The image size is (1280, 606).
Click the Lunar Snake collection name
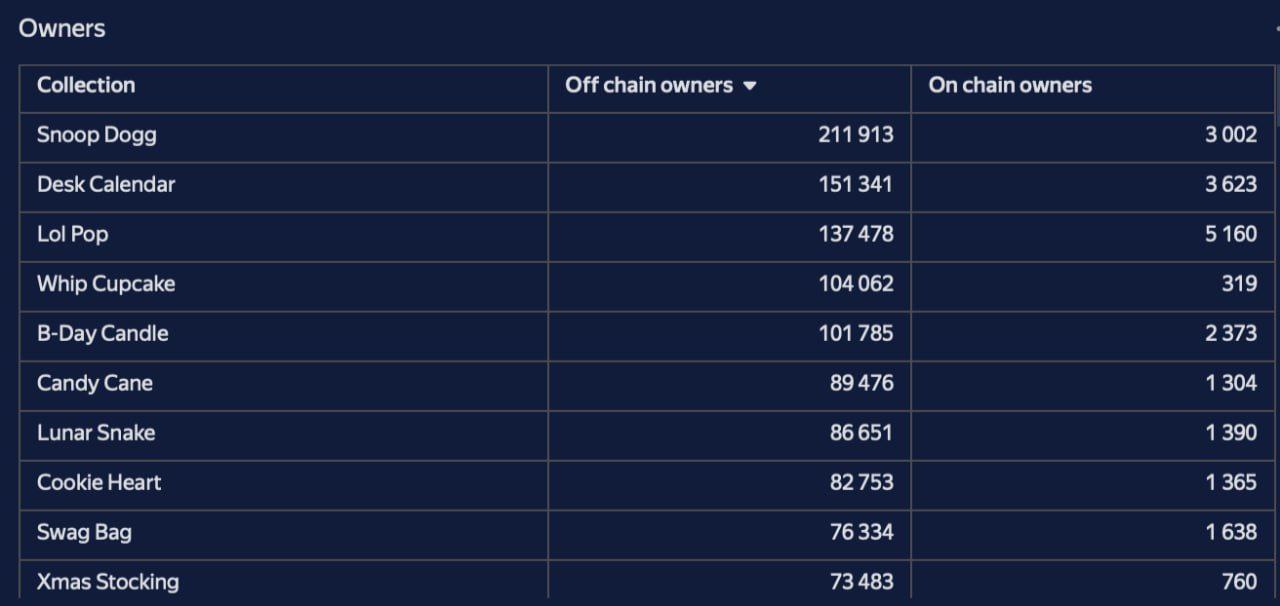click(x=96, y=433)
